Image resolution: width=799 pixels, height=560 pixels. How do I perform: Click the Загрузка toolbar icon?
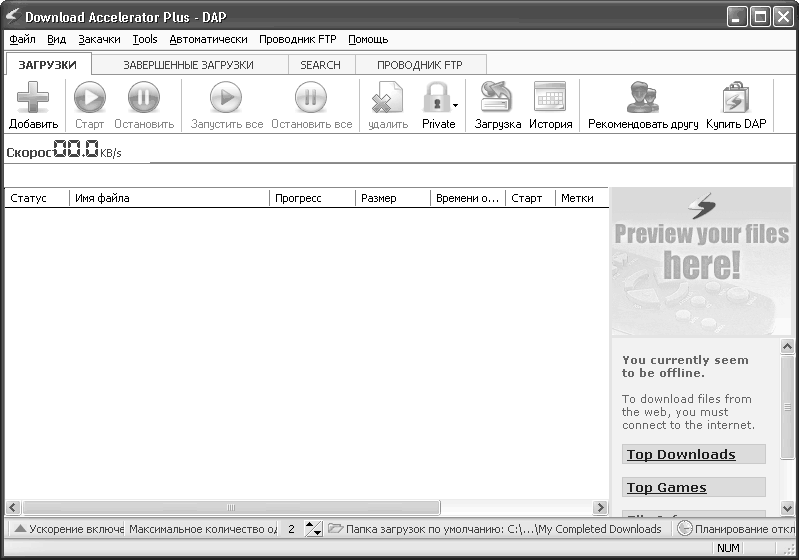(x=497, y=97)
